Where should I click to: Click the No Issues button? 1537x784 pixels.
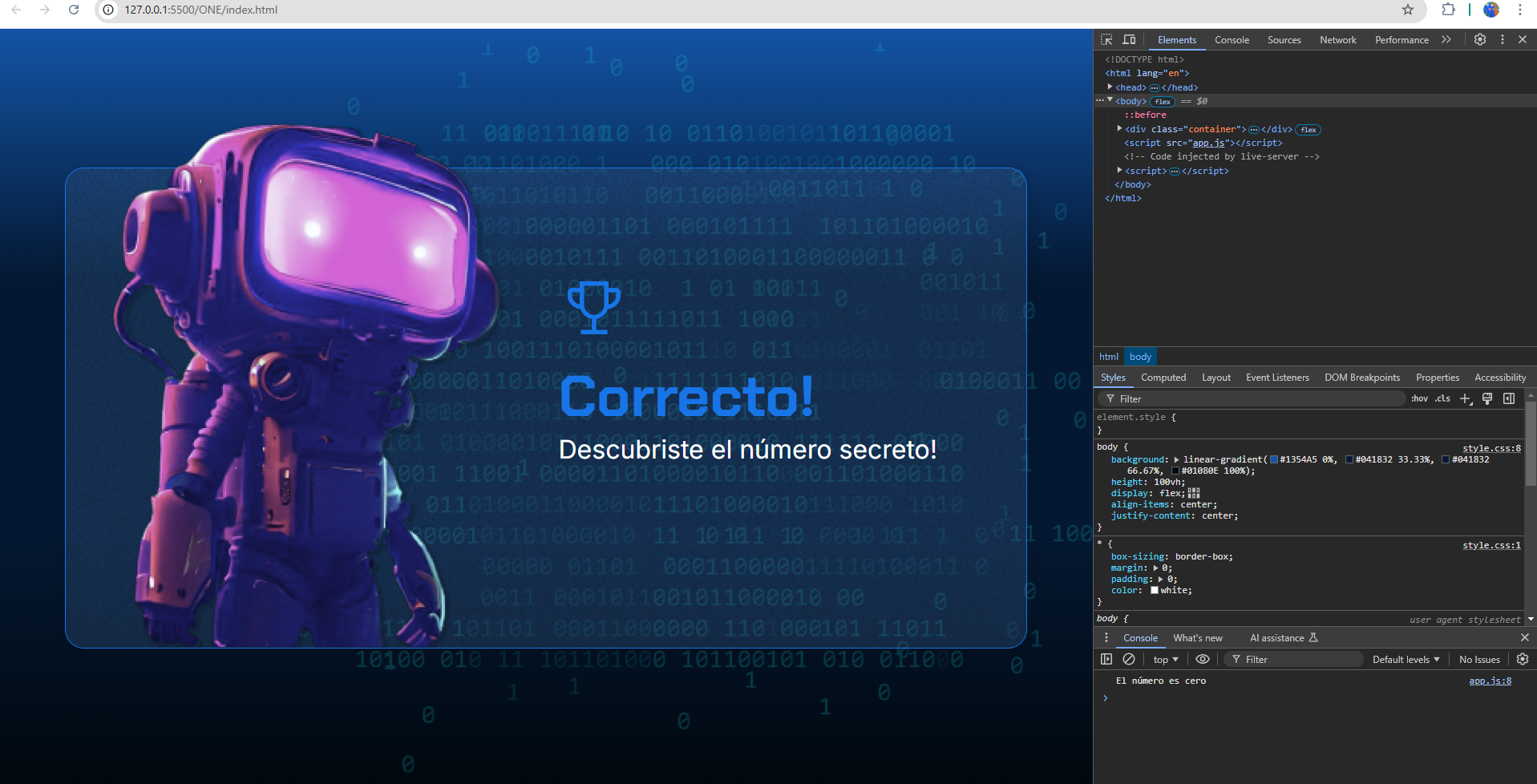[1479, 659]
